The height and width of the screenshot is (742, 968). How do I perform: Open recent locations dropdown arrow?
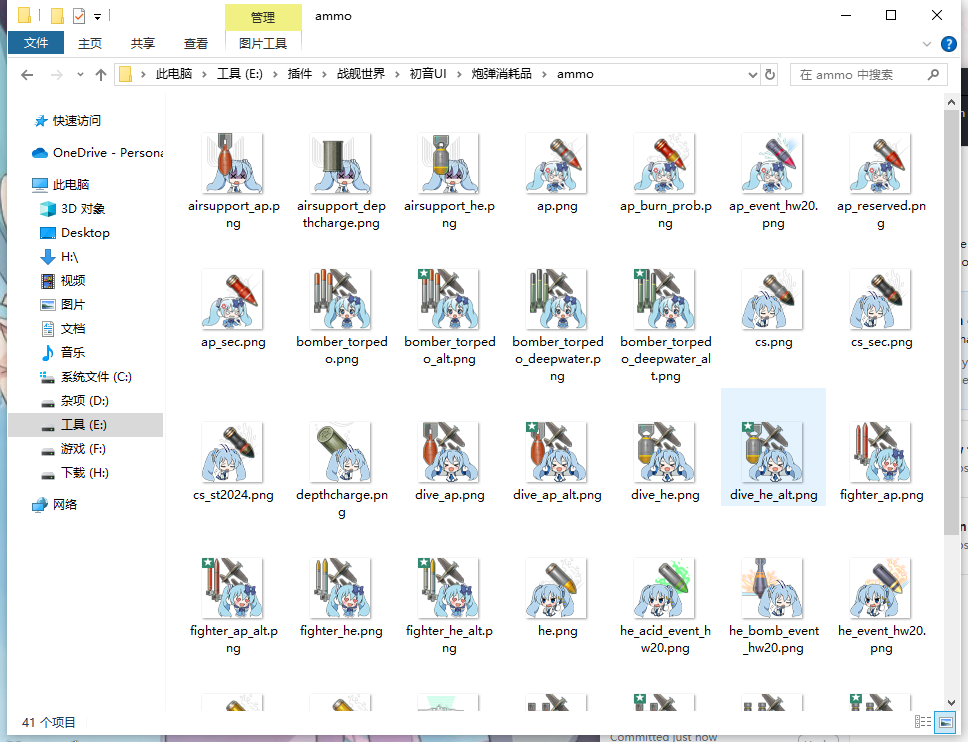[80, 75]
